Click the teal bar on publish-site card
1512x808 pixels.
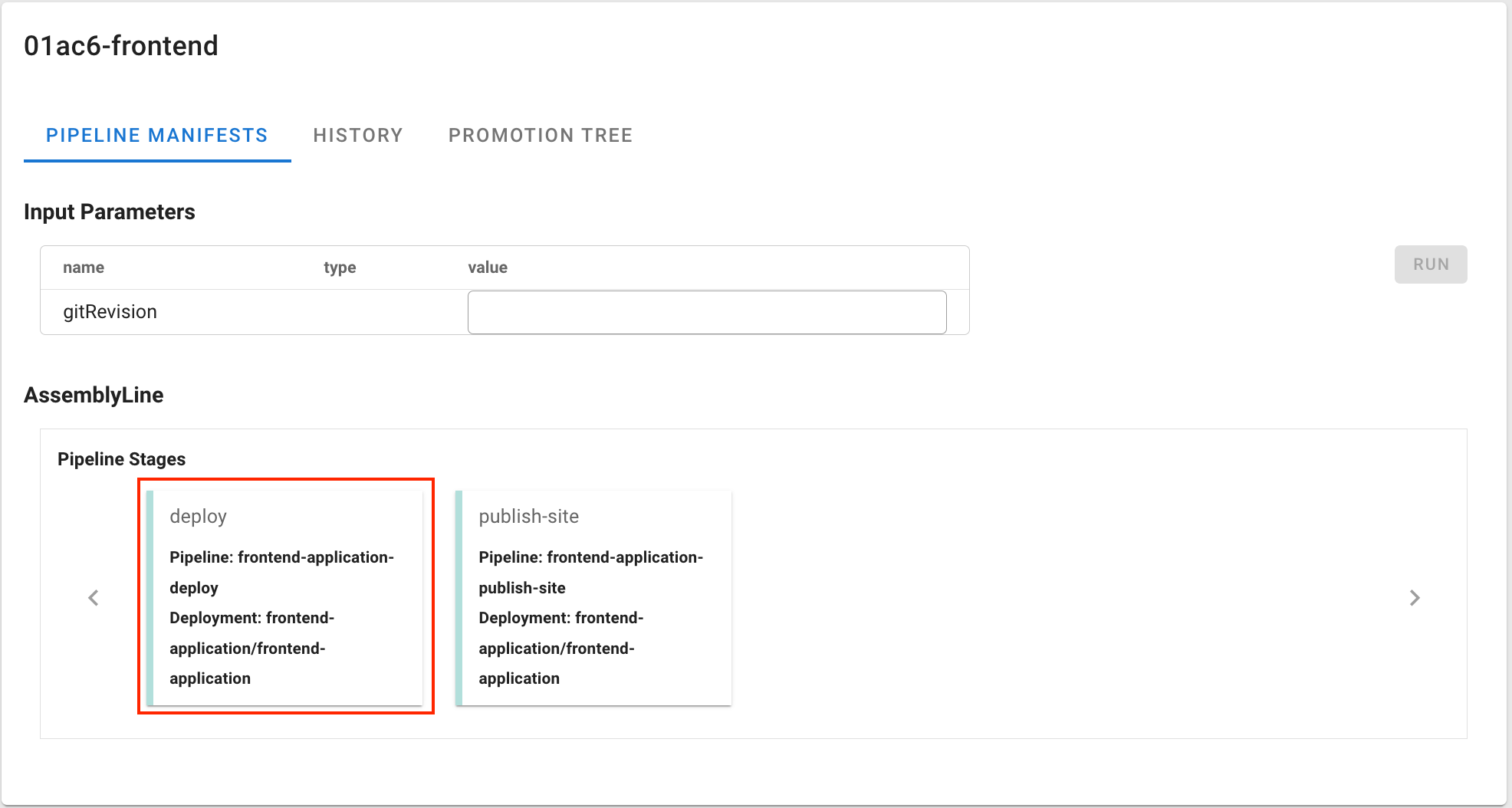[459, 598]
